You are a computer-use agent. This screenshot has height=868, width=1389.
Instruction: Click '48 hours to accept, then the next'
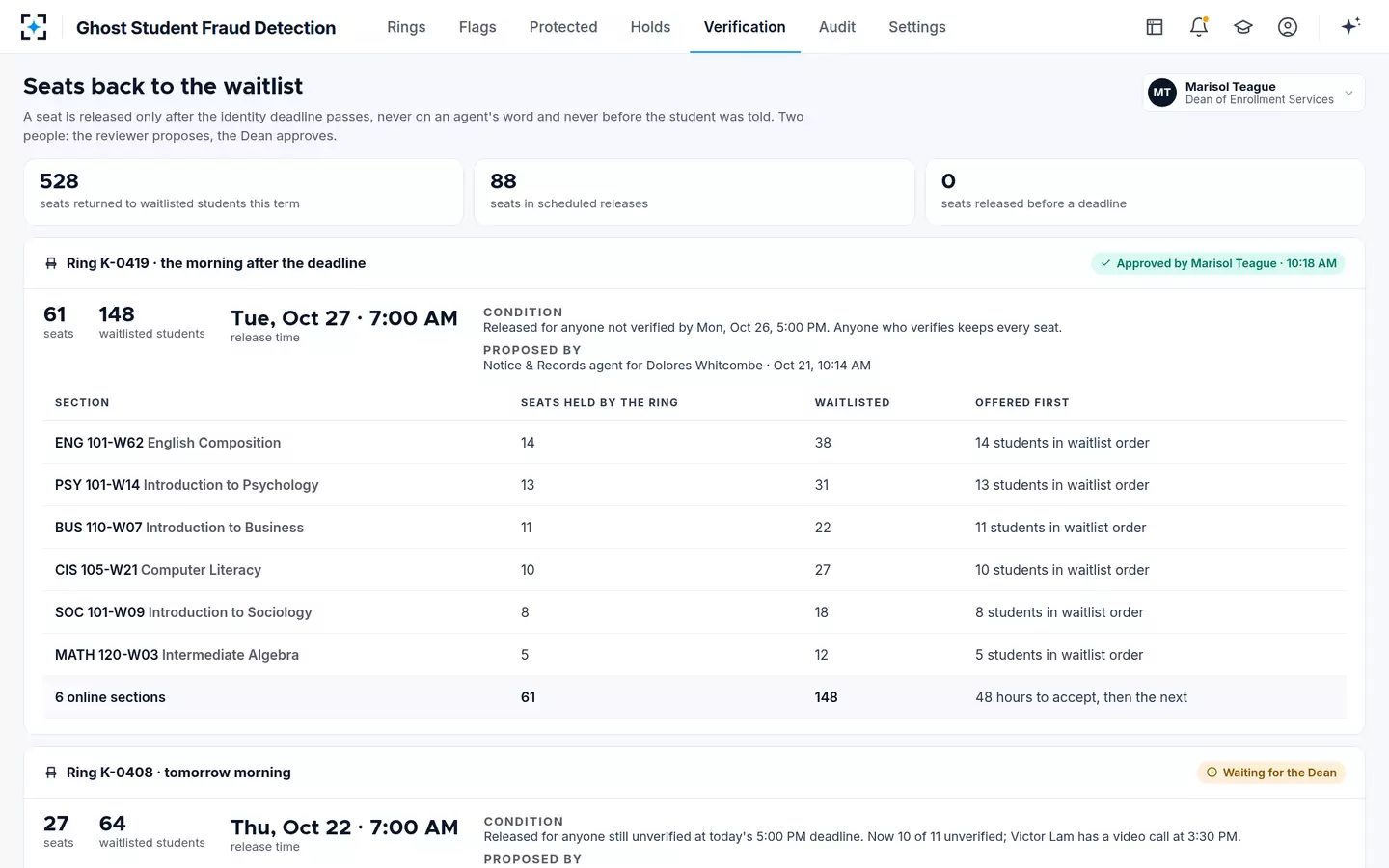1081,697
